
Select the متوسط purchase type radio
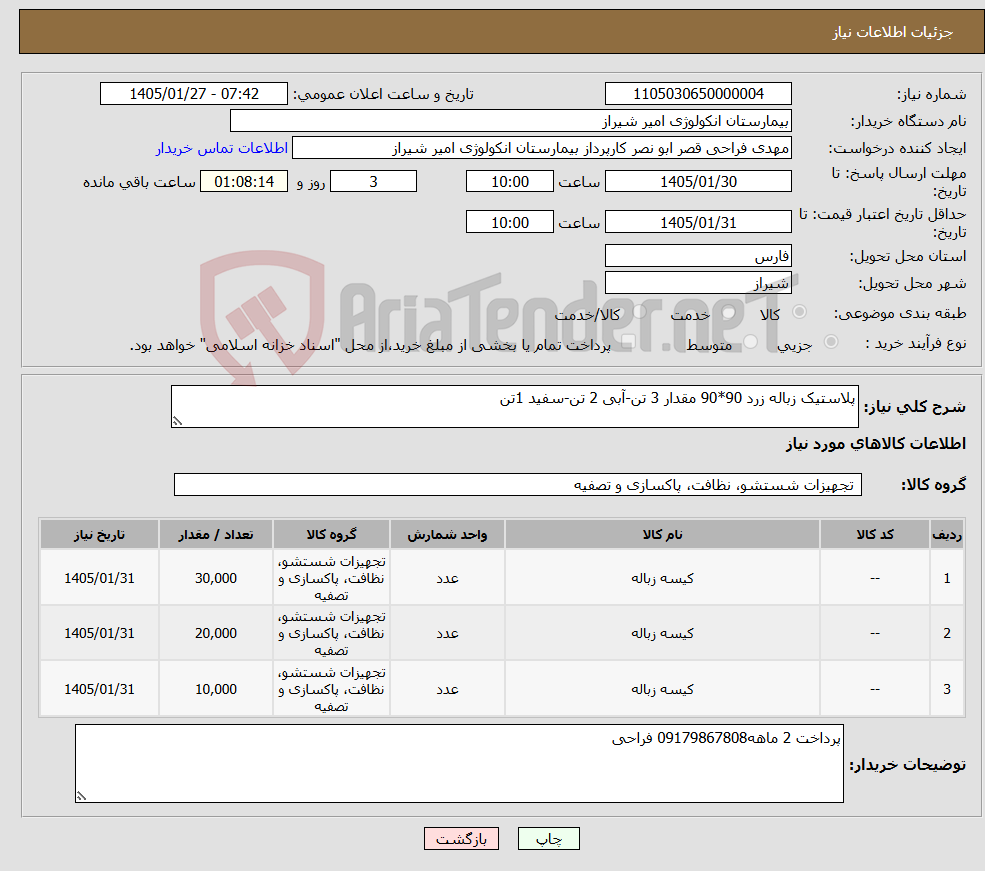[751, 342]
